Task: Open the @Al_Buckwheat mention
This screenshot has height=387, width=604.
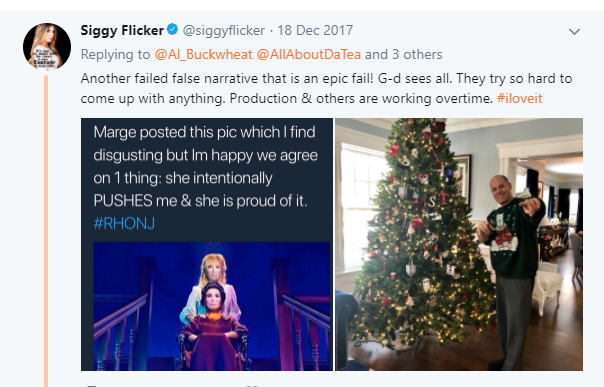Action: tap(203, 54)
